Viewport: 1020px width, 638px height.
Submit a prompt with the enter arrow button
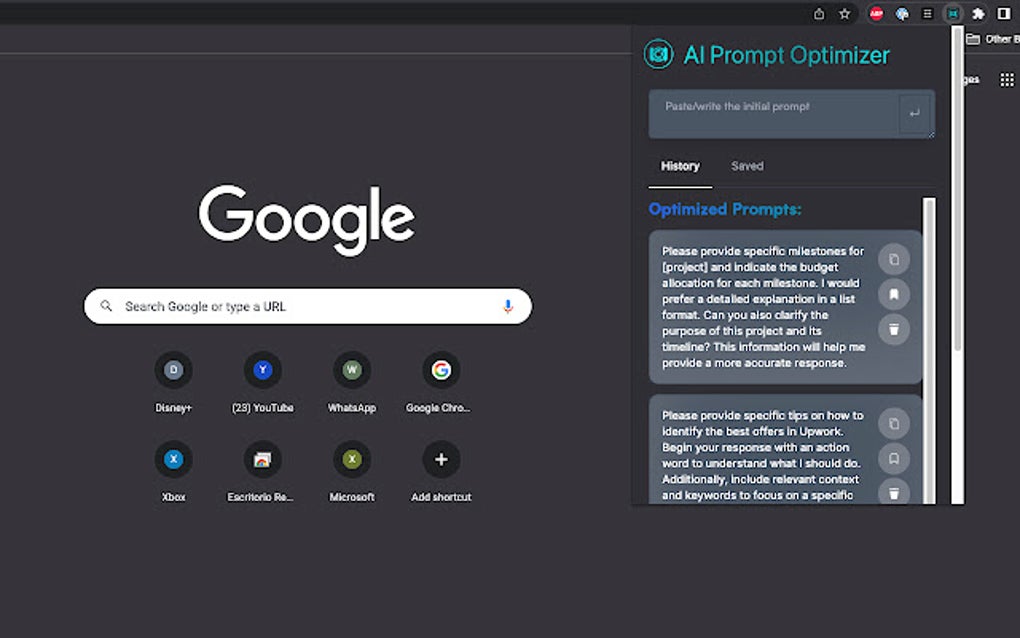[x=914, y=114]
